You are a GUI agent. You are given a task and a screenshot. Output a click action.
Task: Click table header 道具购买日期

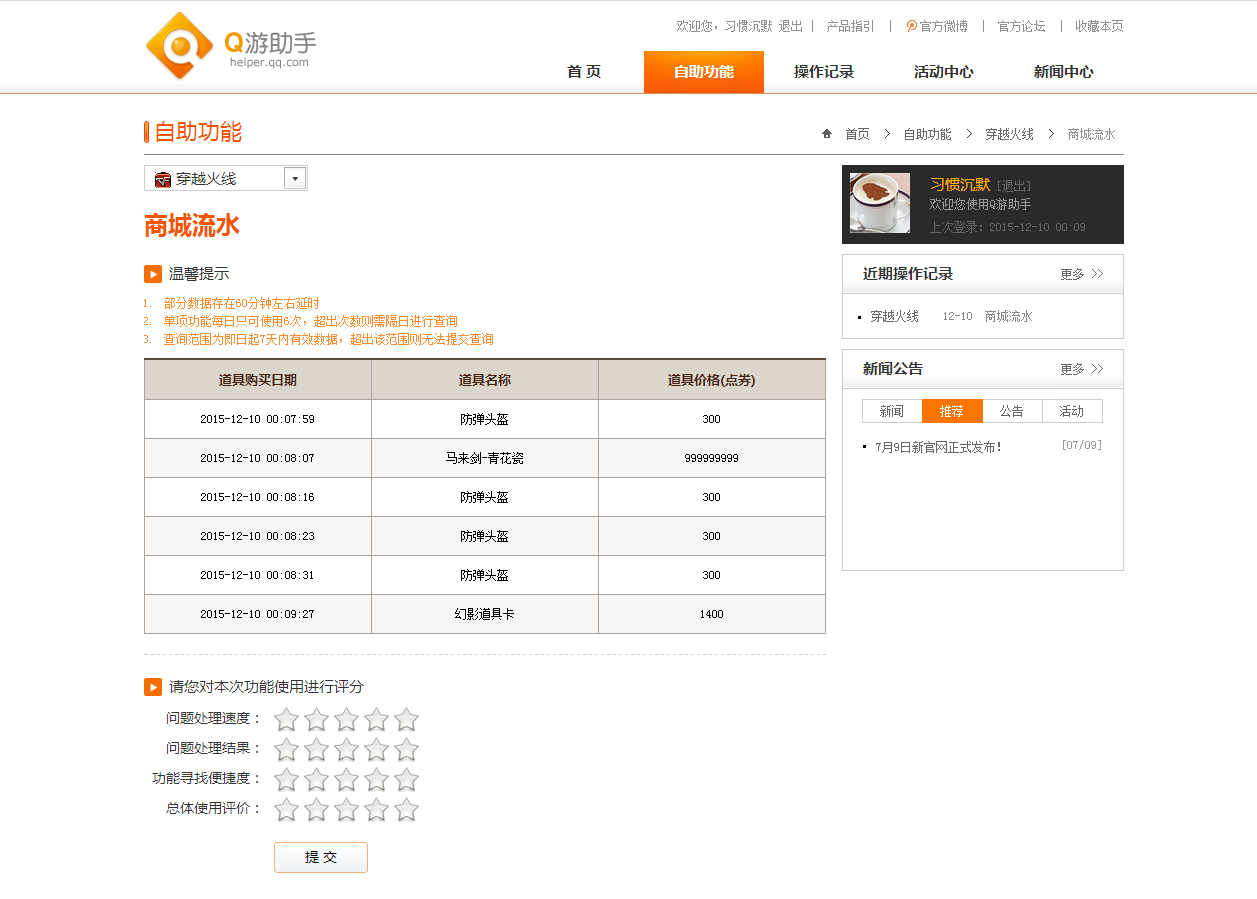point(258,380)
